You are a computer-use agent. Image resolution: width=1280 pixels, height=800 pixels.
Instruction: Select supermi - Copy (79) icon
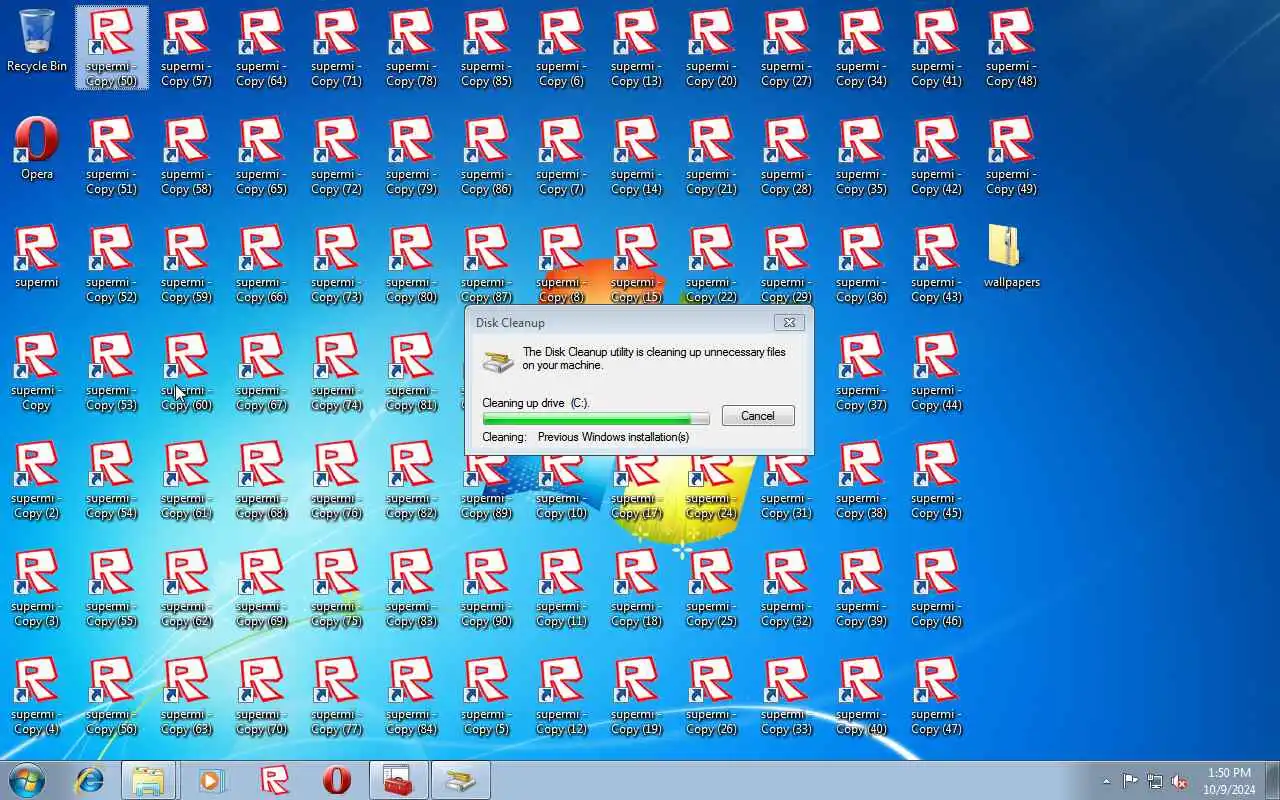pos(412,156)
